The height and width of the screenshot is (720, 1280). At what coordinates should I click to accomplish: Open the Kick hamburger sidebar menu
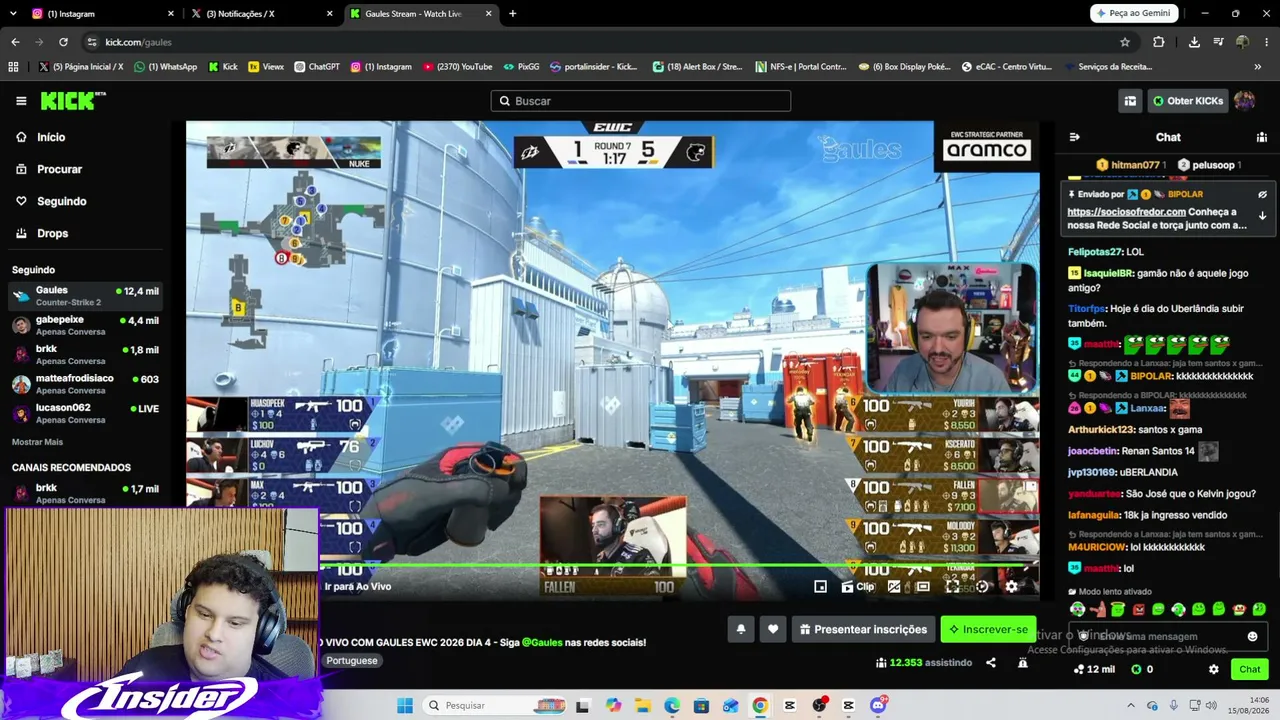tap(21, 101)
